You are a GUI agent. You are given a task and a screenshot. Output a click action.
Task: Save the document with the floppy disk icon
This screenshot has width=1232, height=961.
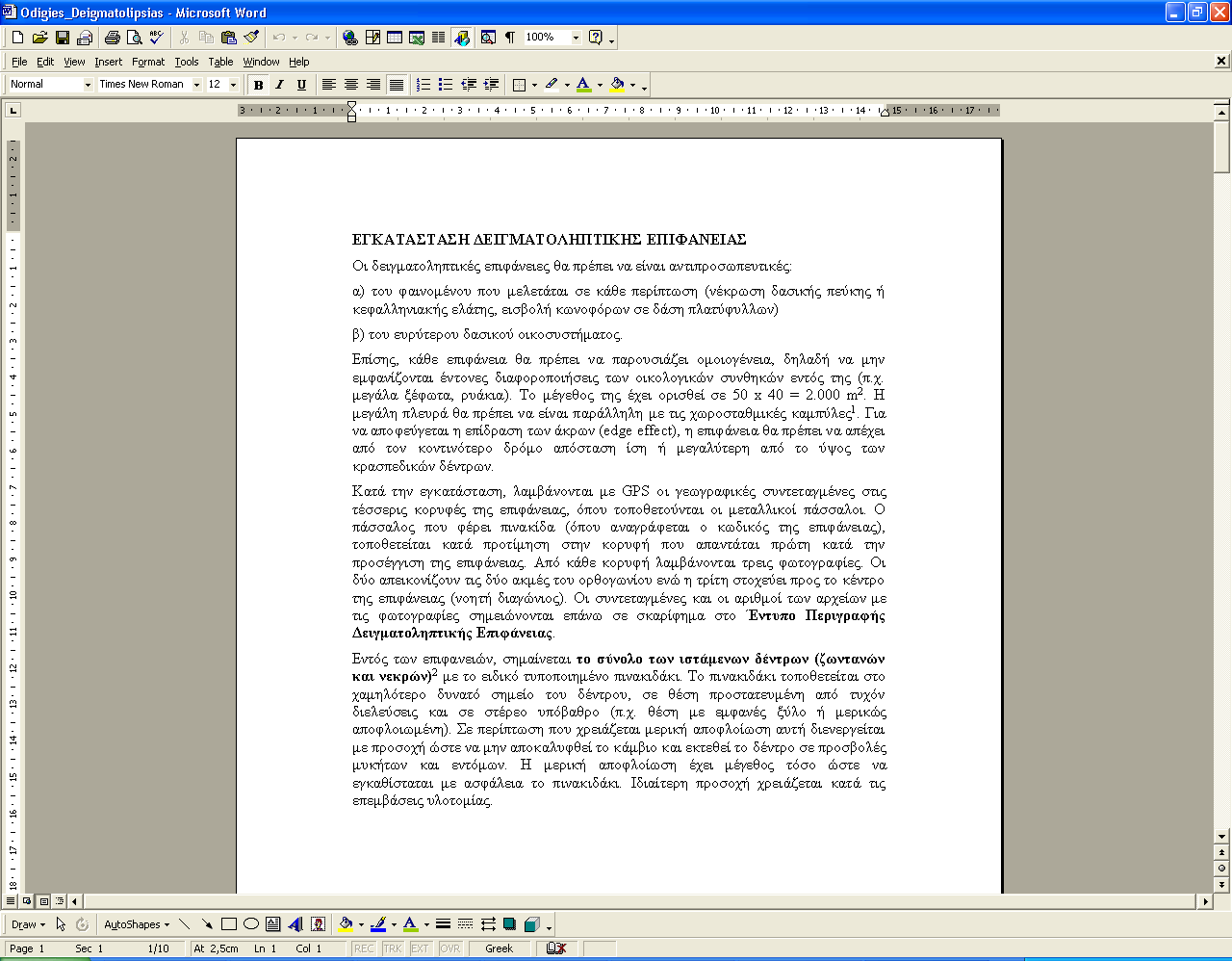point(62,38)
